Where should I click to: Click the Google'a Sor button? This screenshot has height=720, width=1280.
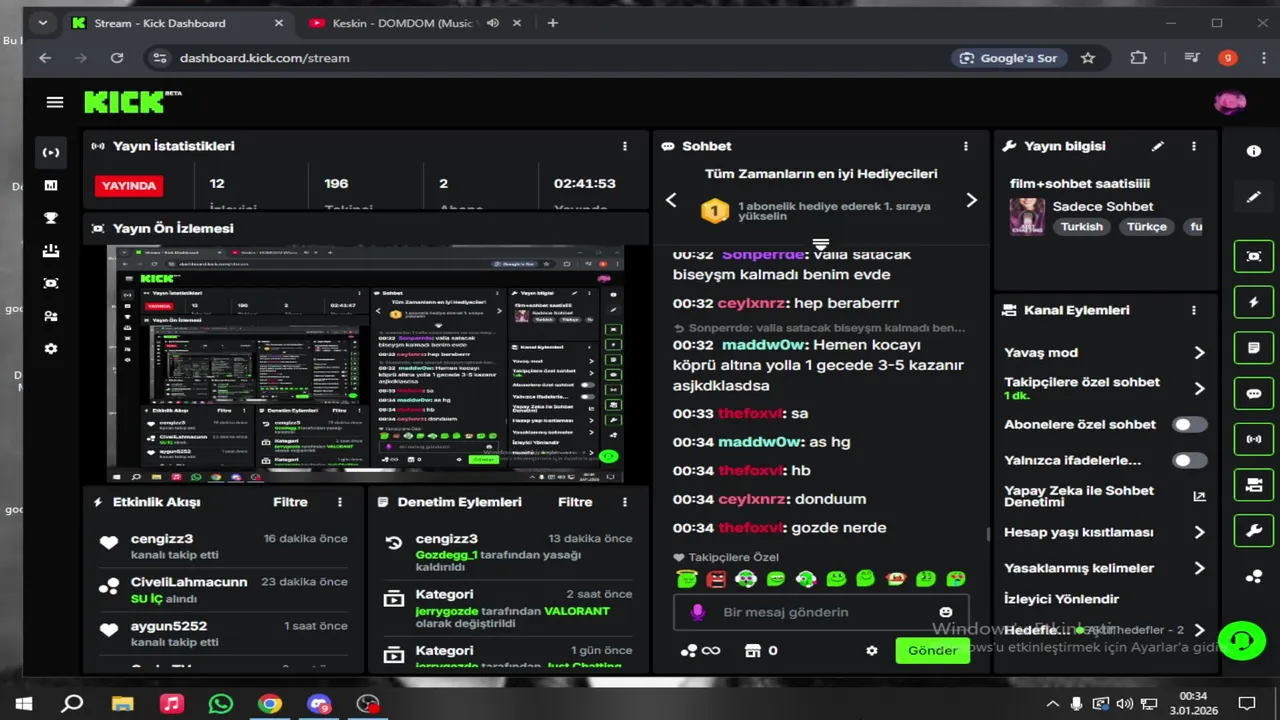click(x=1009, y=58)
